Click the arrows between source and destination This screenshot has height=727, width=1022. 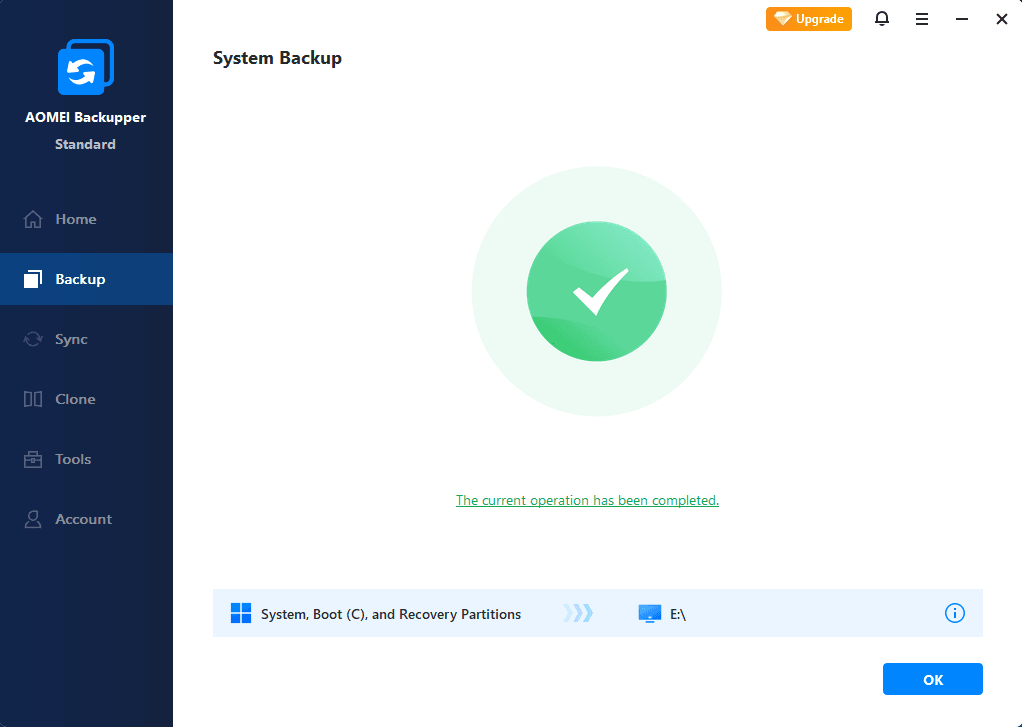(x=577, y=613)
